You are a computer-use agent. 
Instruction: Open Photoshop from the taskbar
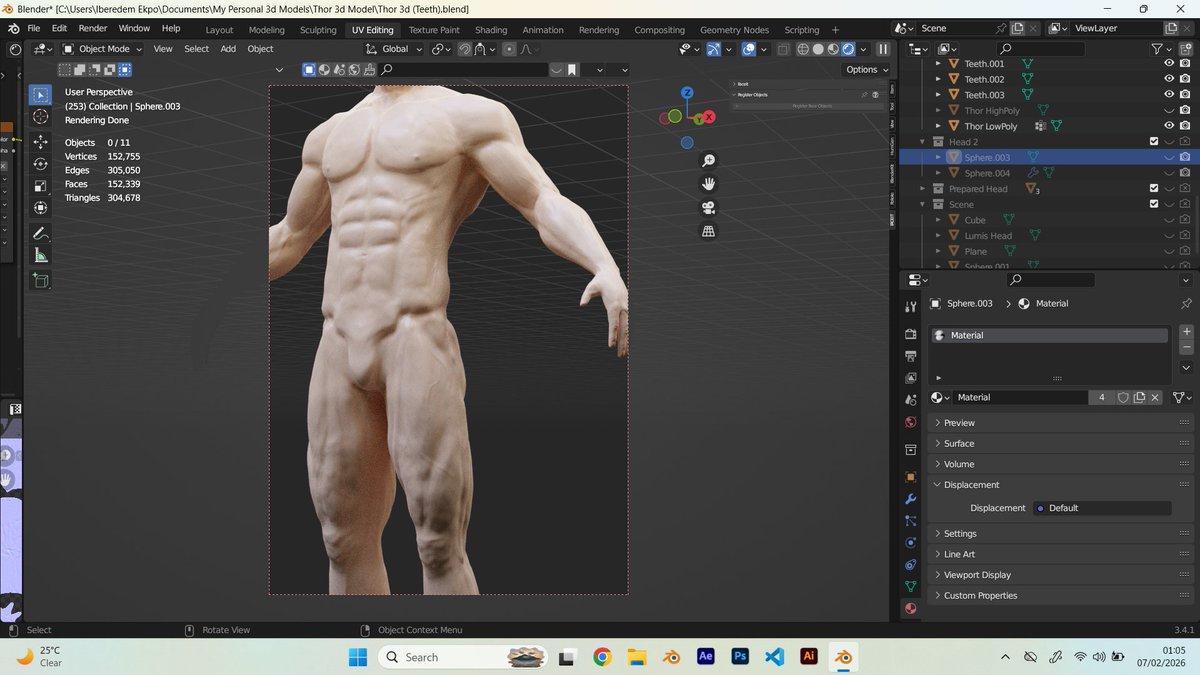coord(741,657)
